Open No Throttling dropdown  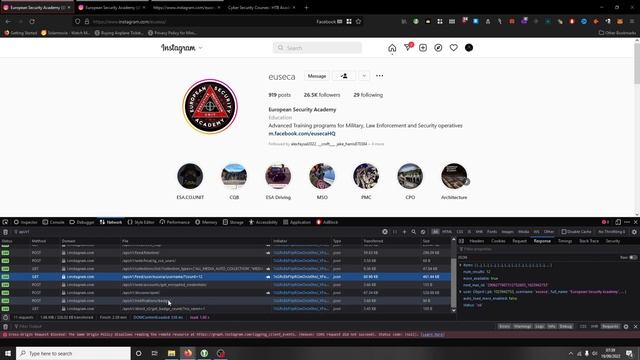coord(611,232)
